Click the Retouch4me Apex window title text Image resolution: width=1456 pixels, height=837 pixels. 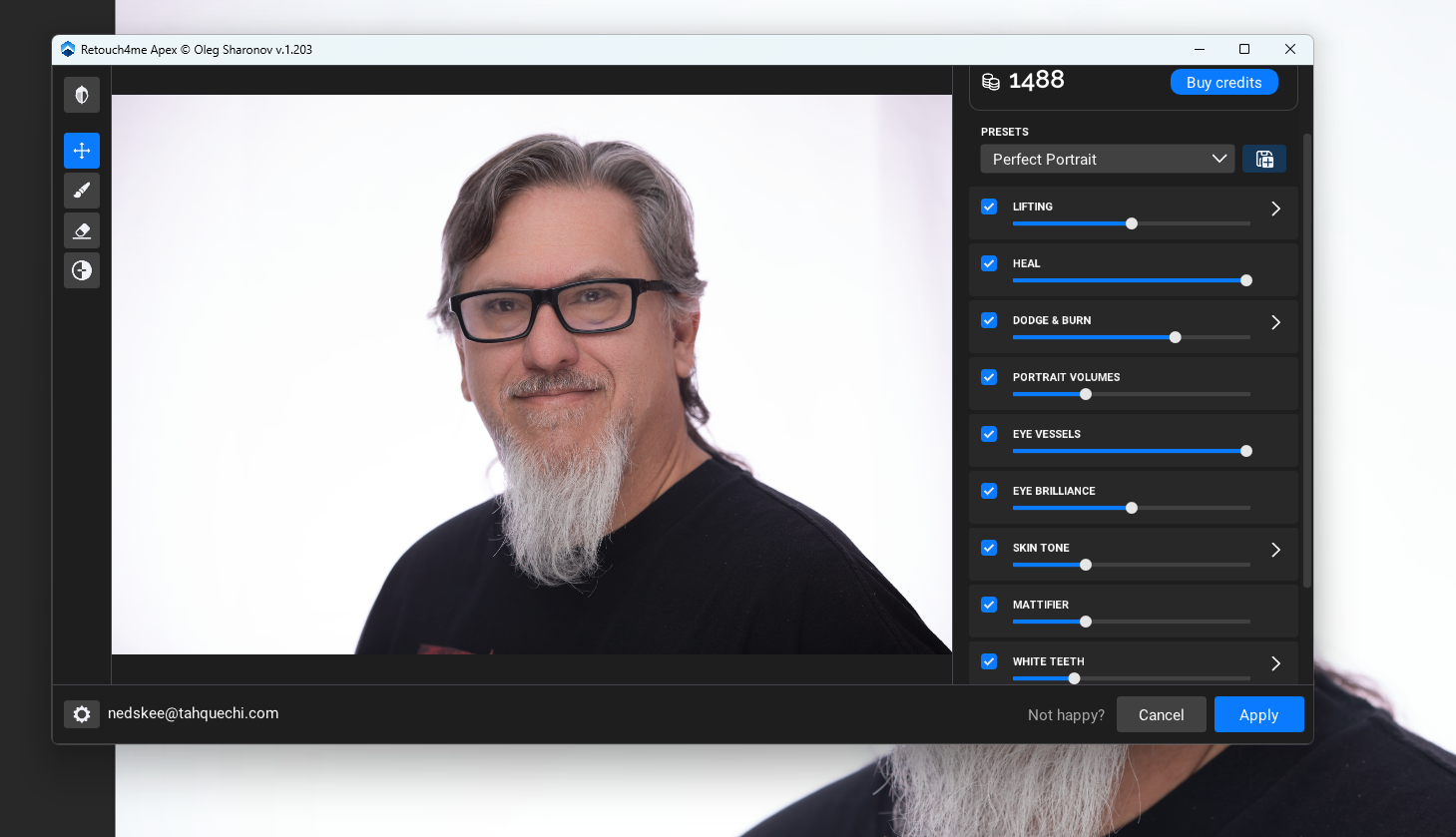tap(197, 49)
